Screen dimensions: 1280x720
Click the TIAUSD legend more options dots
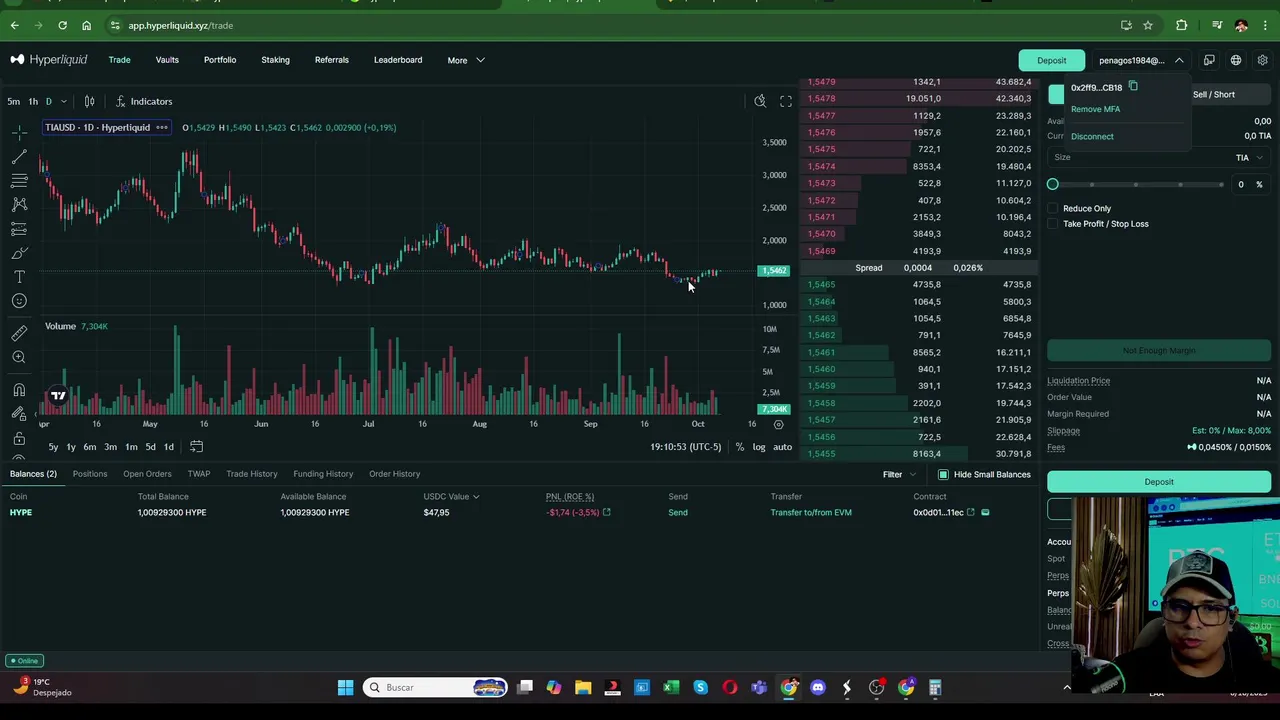tap(162, 127)
